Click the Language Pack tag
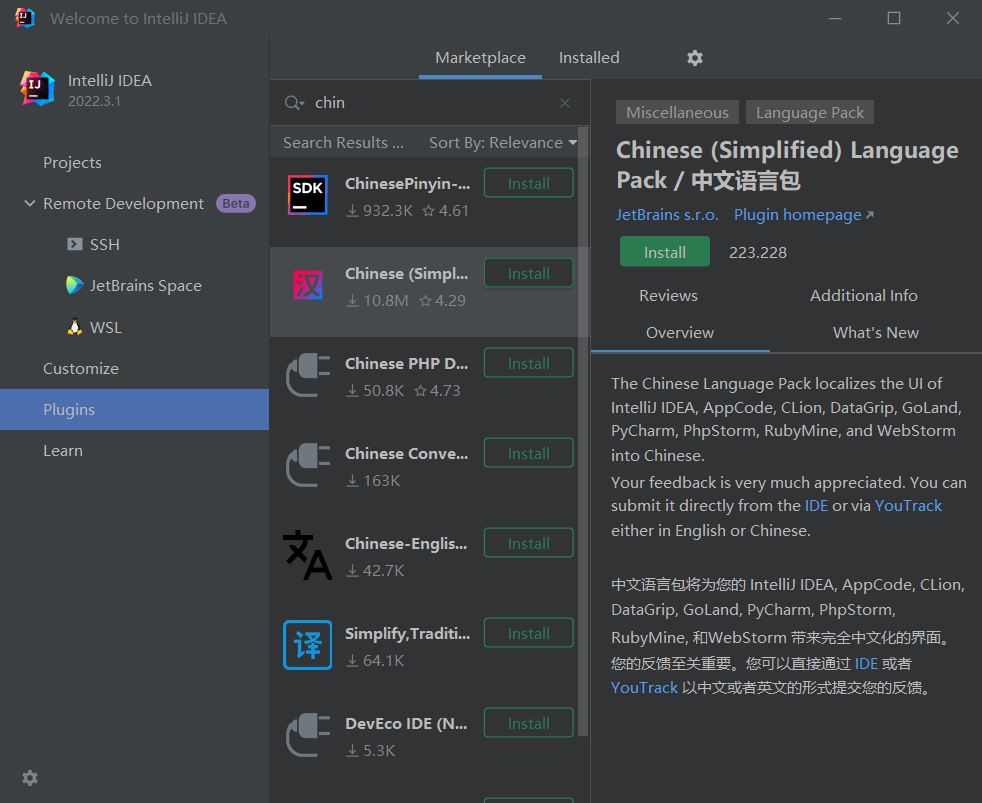The height and width of the screenshot is (803, 982). point(810,113)
